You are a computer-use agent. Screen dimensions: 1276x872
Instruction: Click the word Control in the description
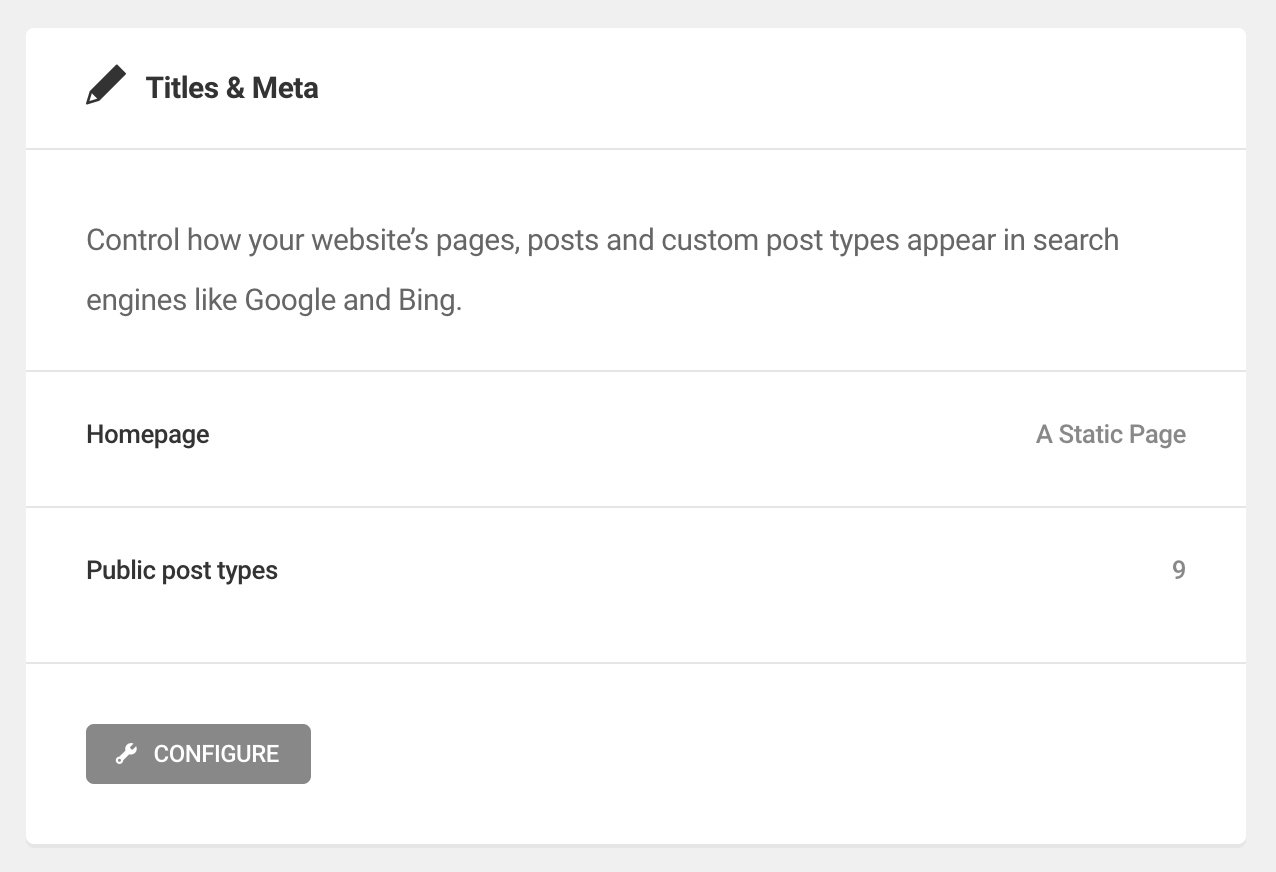(133, 240)
